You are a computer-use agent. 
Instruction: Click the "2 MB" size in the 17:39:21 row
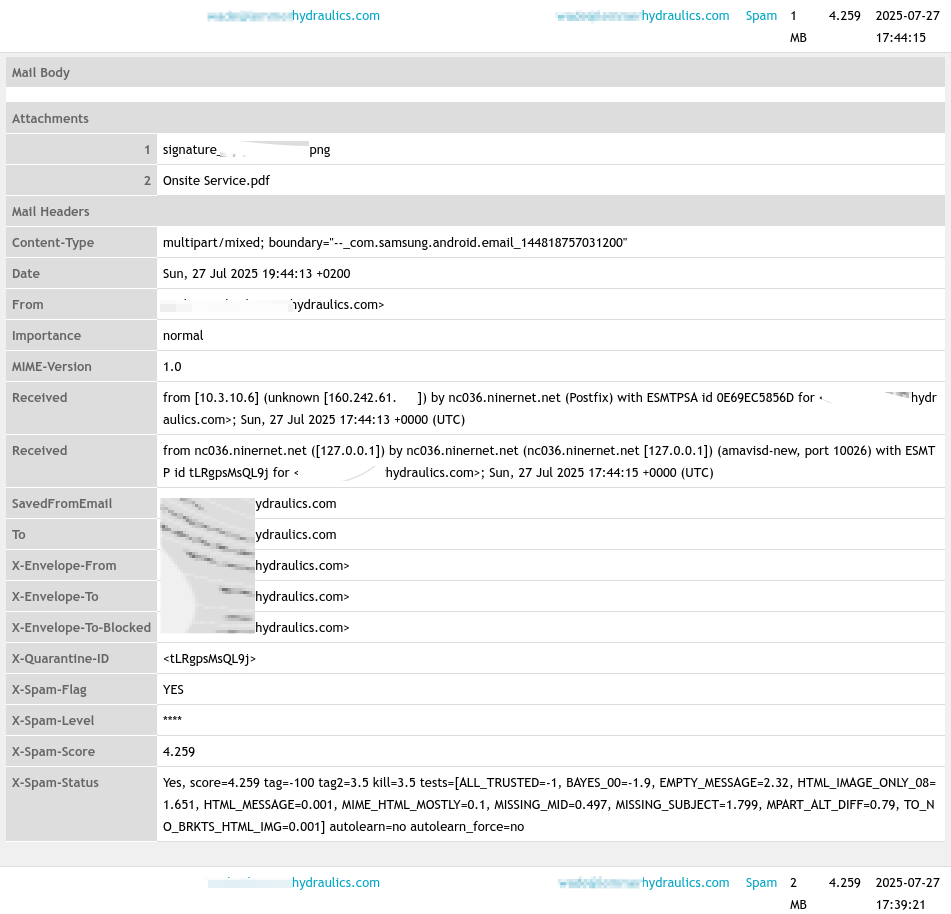tap(798, 893)
